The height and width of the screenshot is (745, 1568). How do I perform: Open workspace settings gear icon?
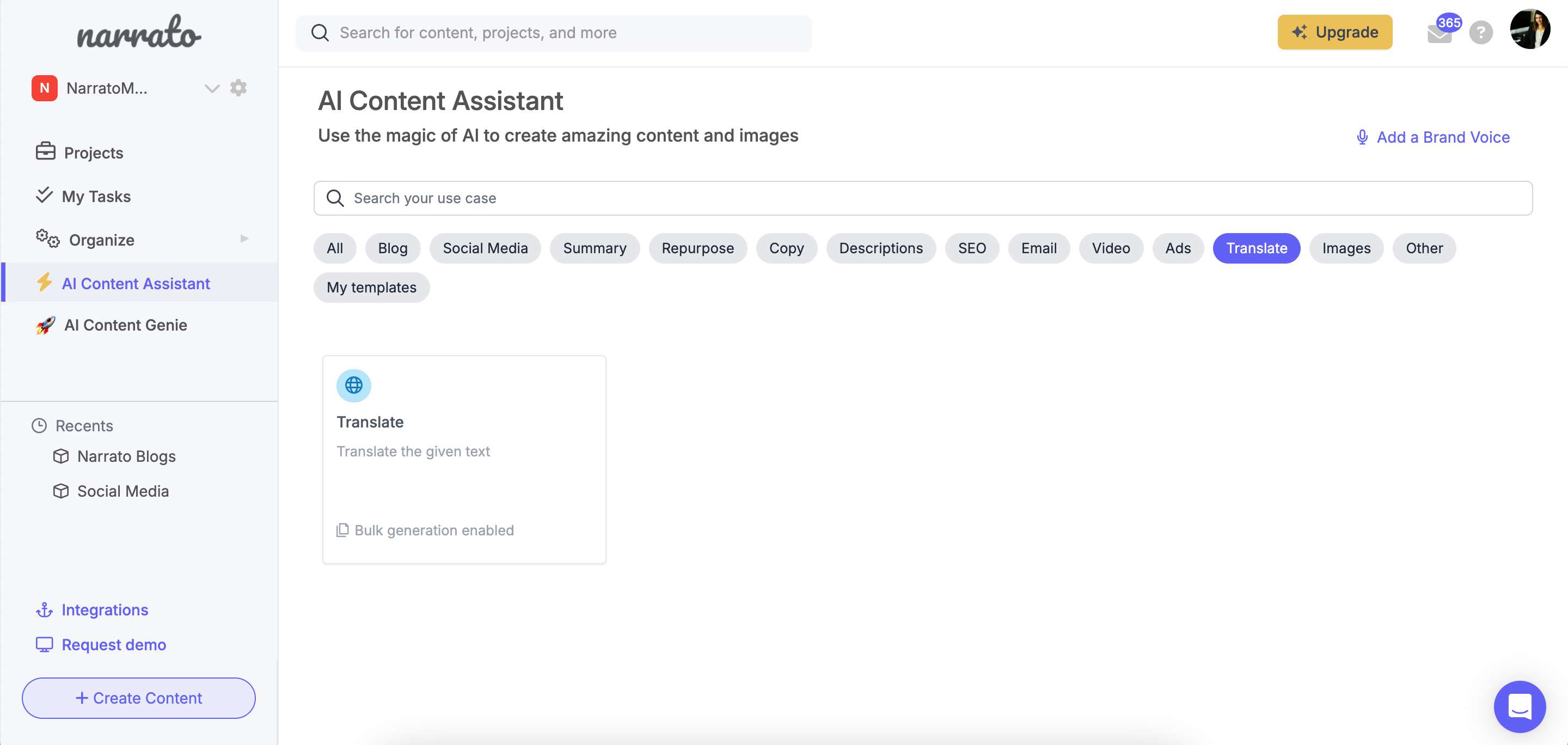238,88
